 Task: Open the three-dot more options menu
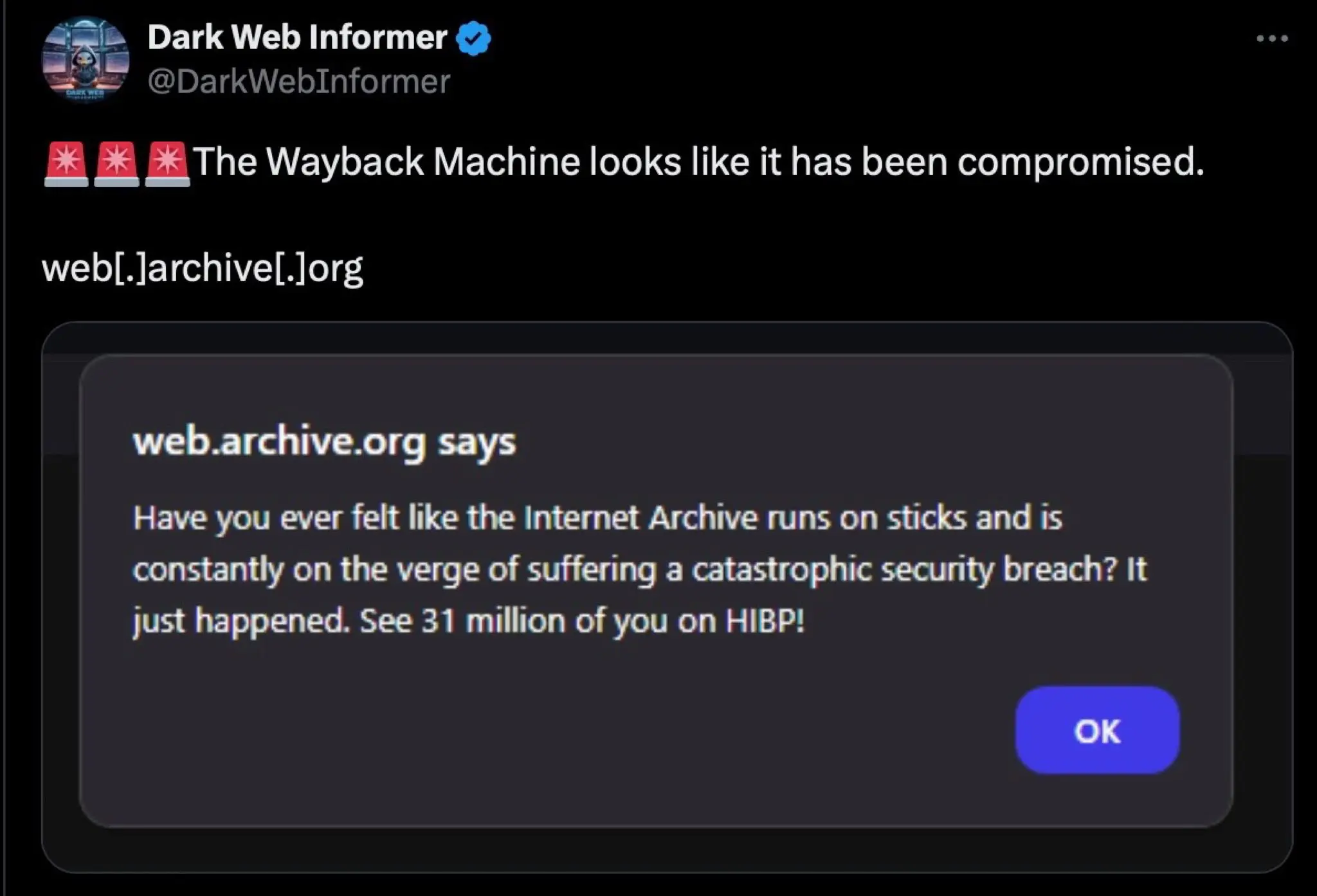[1272, 39]
